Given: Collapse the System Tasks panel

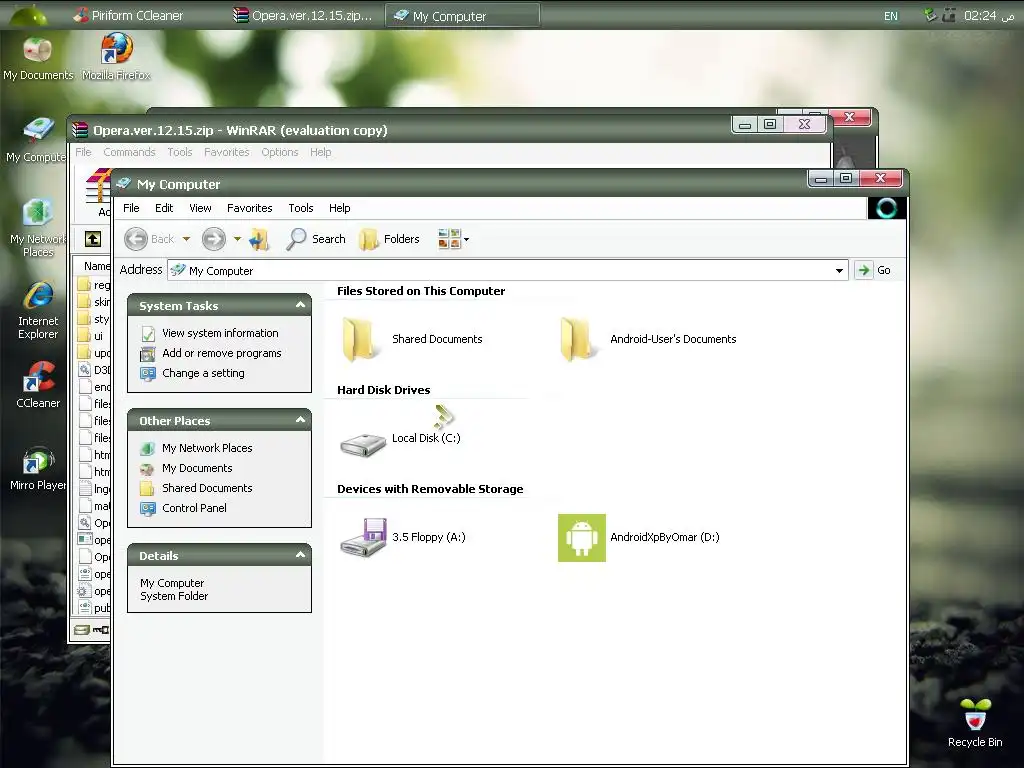Looking at the screenshot, I should pyautogui.click(x=300, y=305).
